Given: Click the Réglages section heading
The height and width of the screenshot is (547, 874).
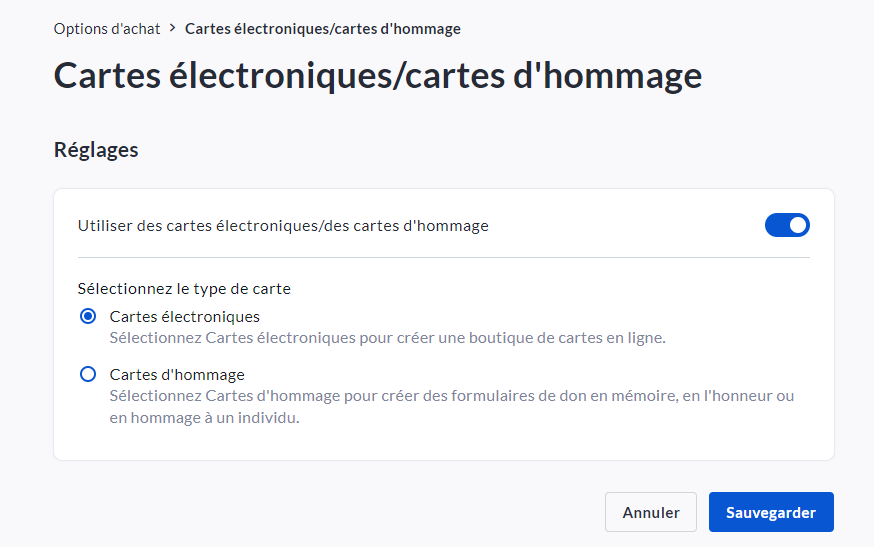Looking at the screenshot, I should 96,150.
